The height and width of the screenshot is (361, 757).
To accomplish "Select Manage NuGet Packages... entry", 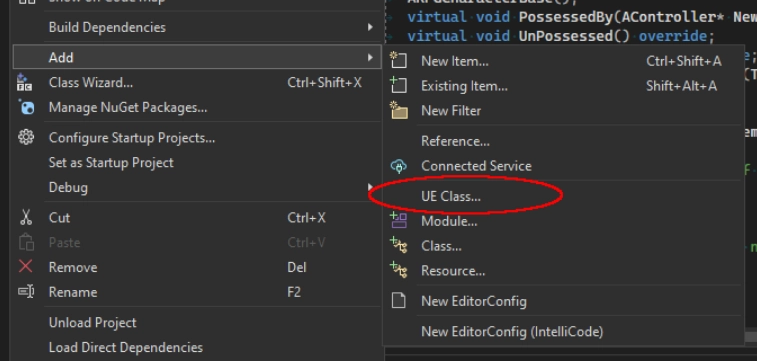I will [196, 107].
